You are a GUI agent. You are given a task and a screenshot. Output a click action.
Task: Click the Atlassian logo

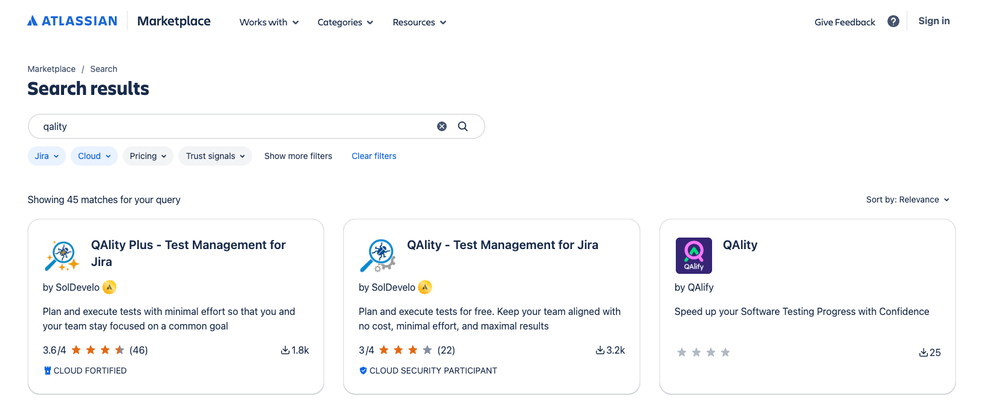click(x=72, y=21)
